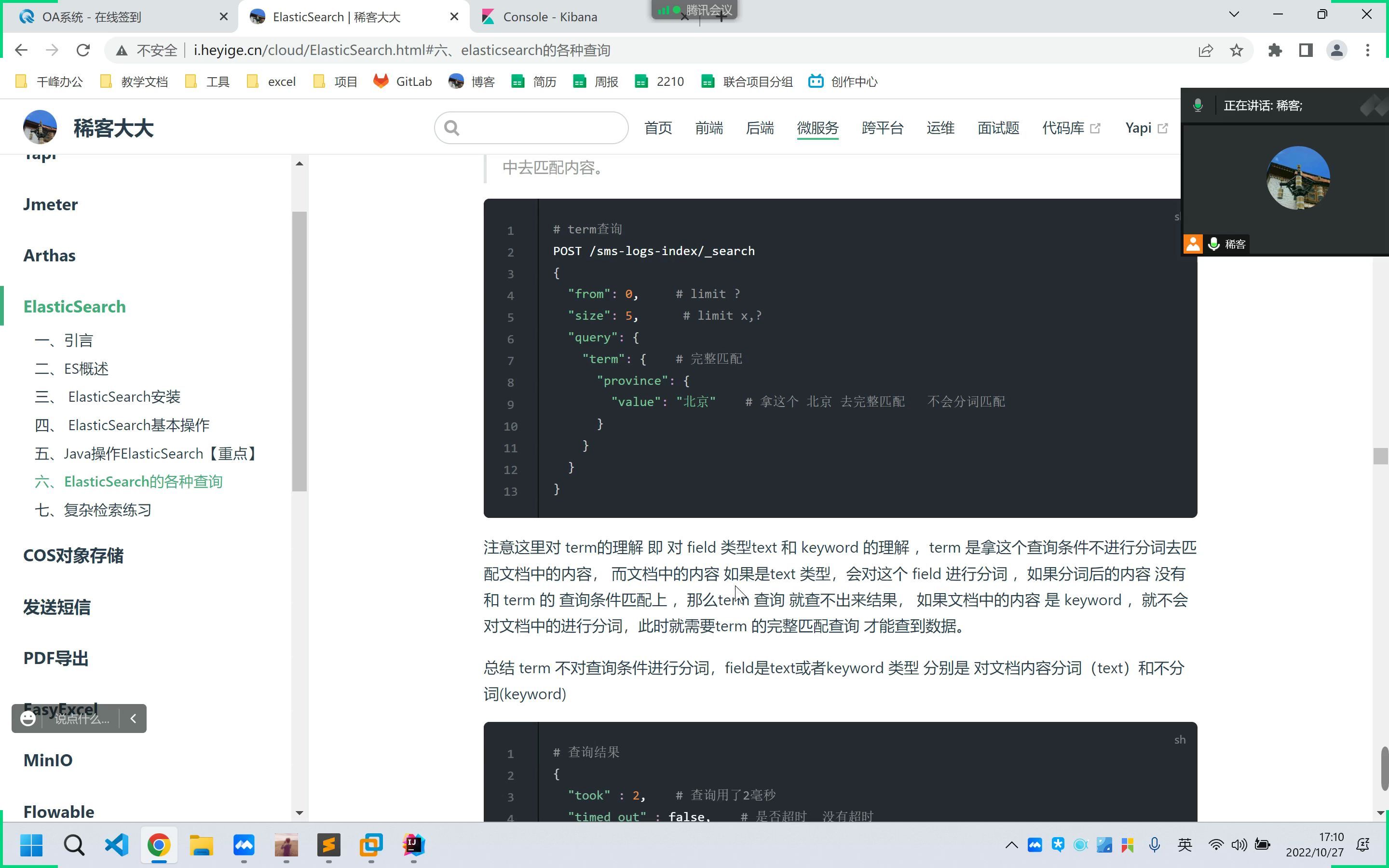Click the 稀客大大 site logo avatar

40,127
